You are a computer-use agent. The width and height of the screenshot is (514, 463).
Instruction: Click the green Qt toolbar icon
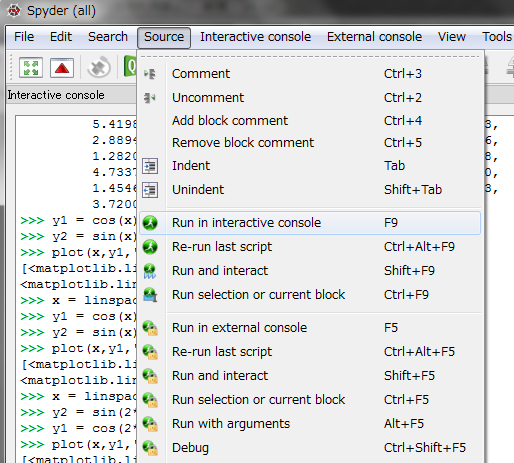[x=130, y=66]
